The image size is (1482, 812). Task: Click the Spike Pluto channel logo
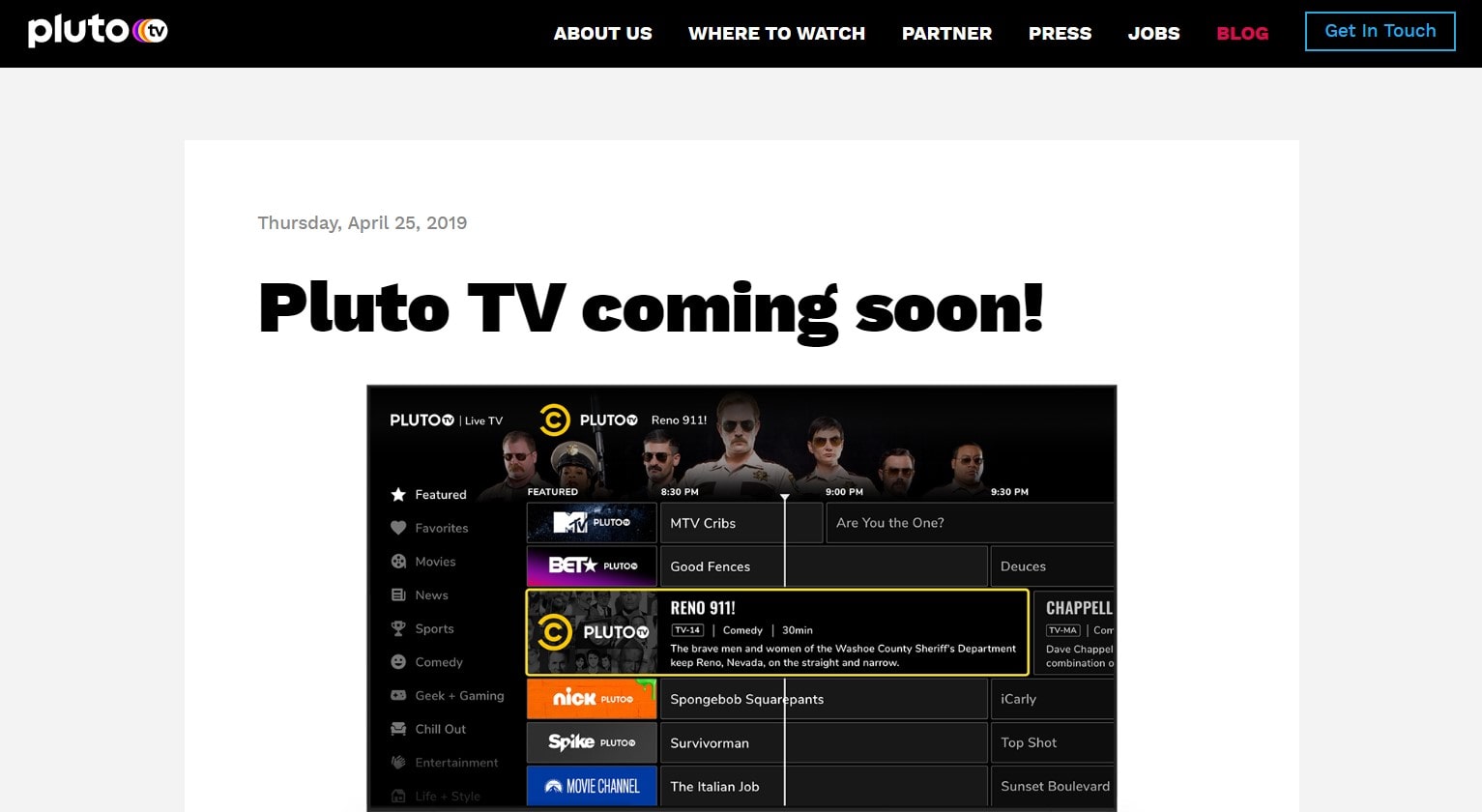(x=592, y=742)
